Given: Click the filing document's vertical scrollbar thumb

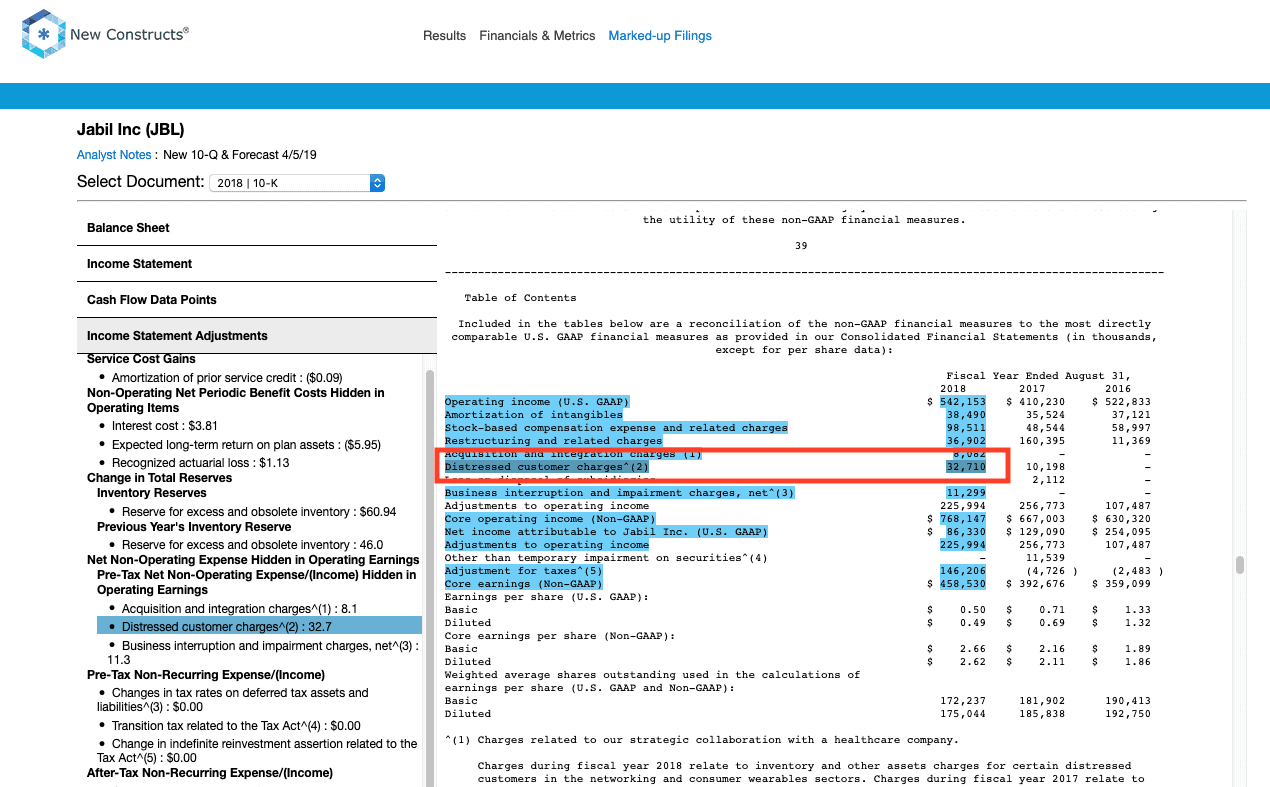Looking at the screenshot, I should 1240,565.
